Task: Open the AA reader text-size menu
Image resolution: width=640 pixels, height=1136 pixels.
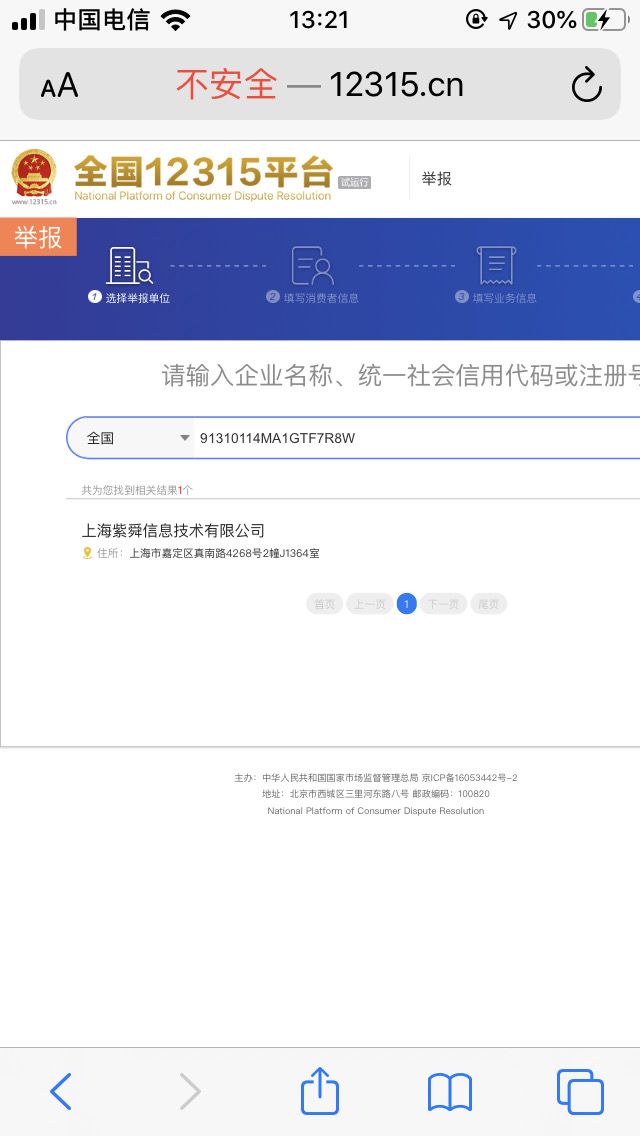Action: coord(59,86)
